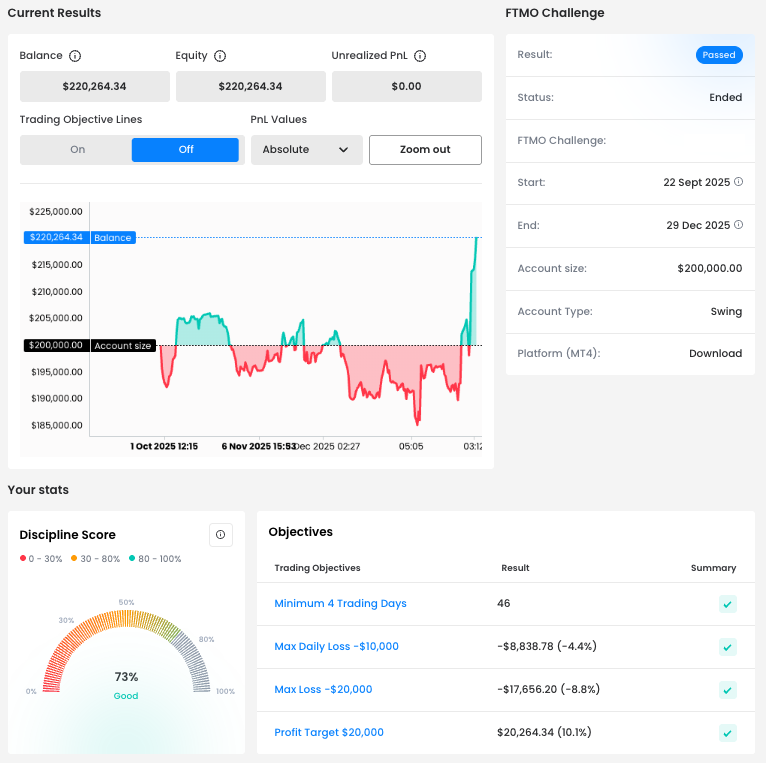Click the Passed result badge
This screenshot has width=766, height=763.
click(x=719, y=55)
